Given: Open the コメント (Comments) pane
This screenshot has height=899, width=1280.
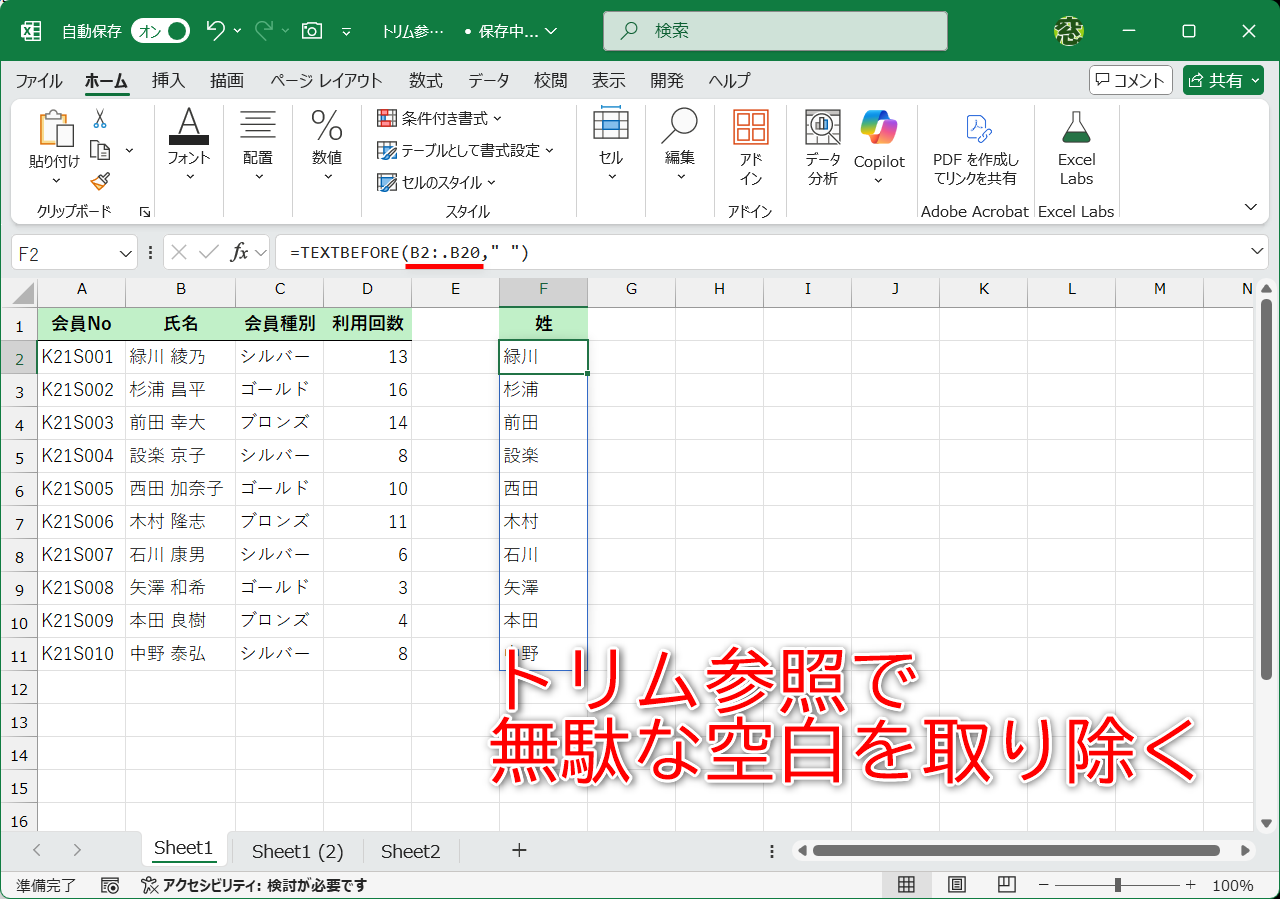Looking at the screenshot, I should [x=1130, y=80].
